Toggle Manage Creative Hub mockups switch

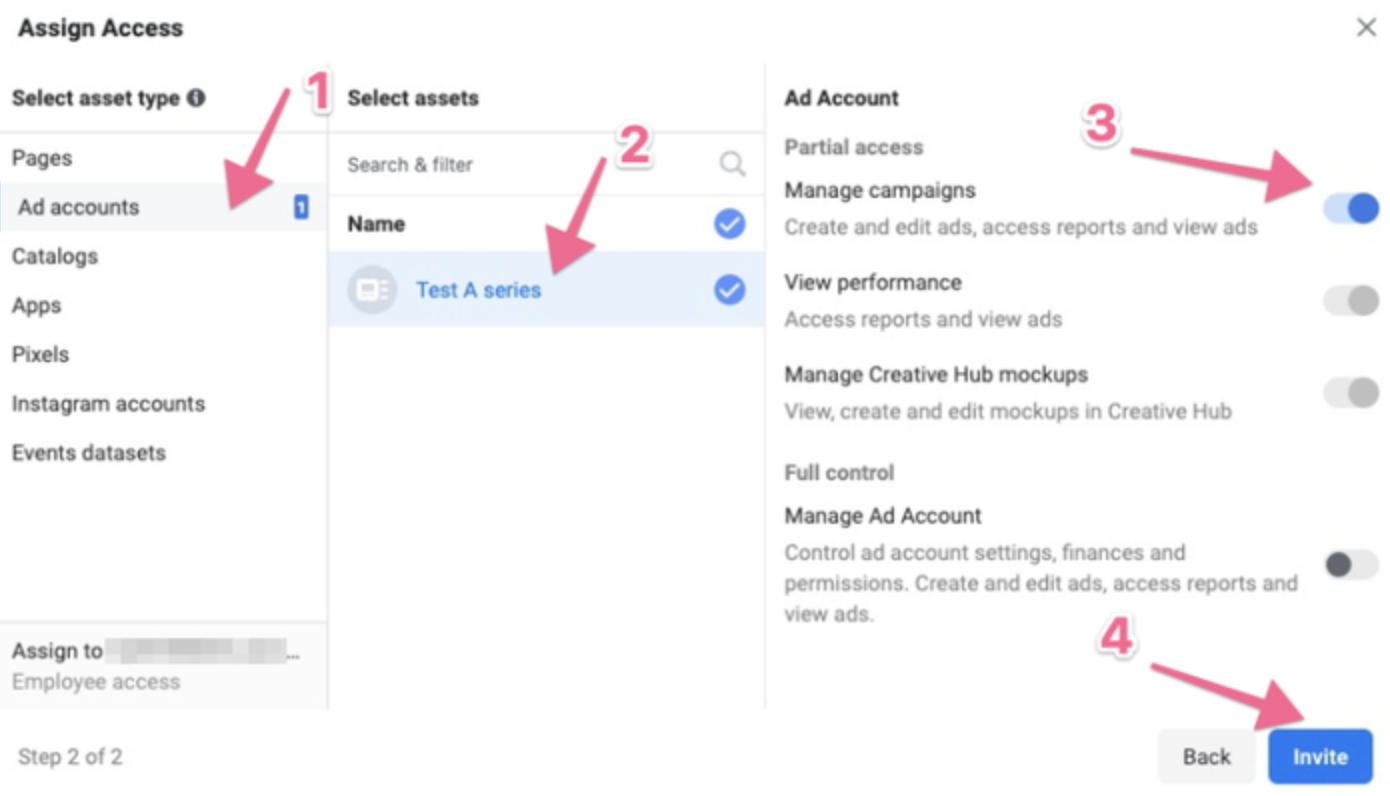click(x=1351, y=392)
